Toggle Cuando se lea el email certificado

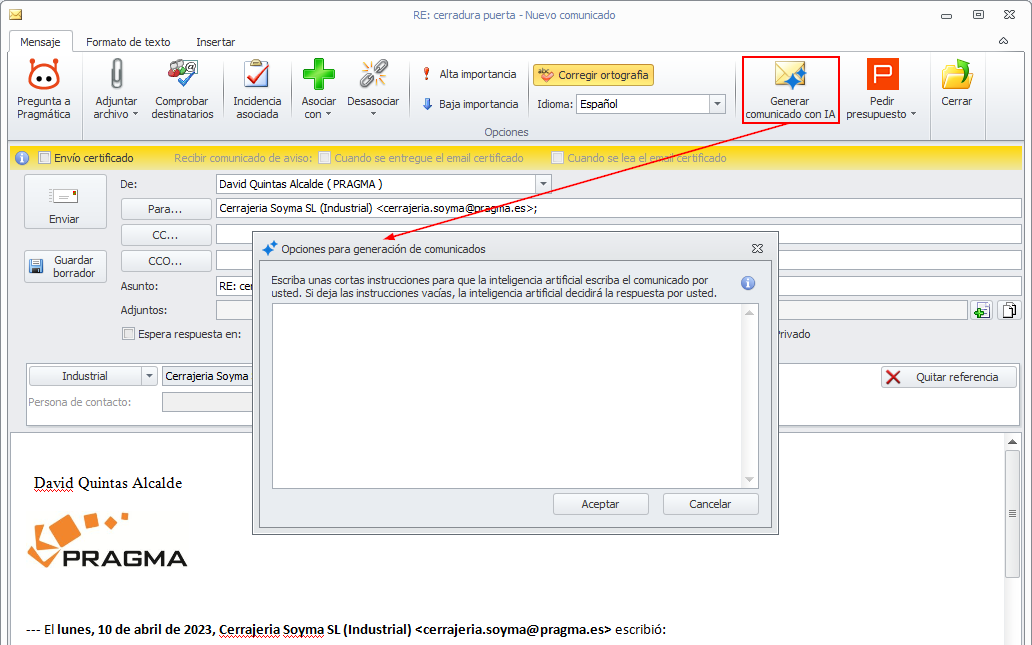[x=557, y=158]
